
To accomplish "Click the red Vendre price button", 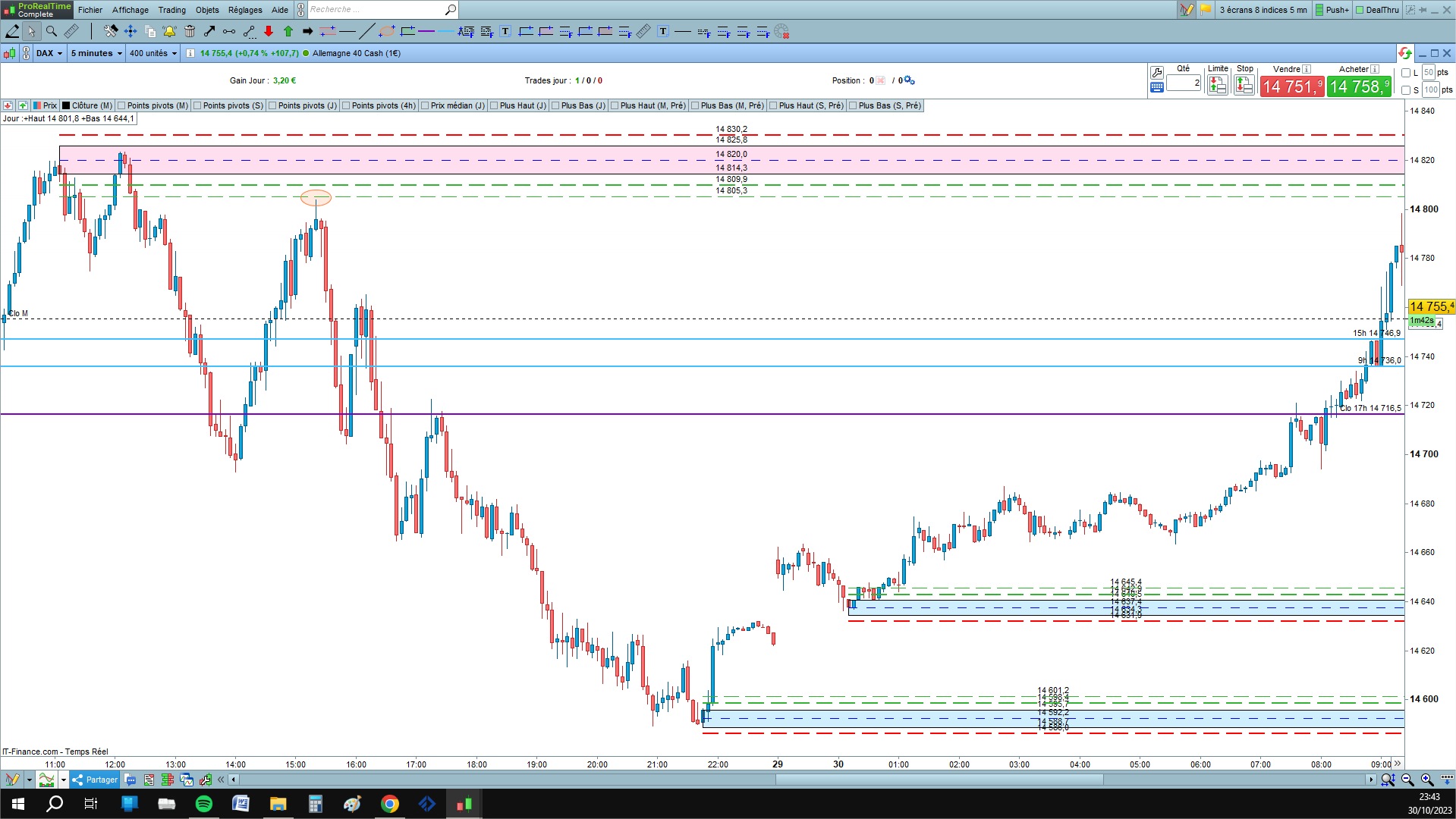I will point(1292,86).
